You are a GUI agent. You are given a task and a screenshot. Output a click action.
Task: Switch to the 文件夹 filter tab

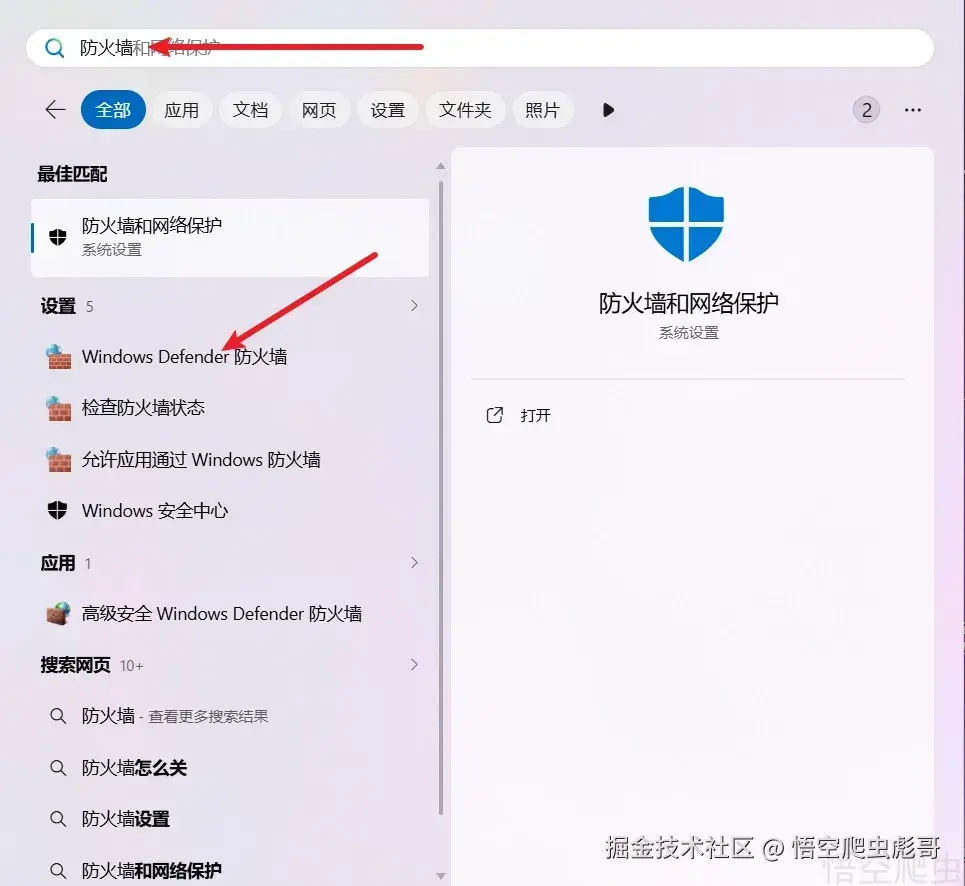pos(465,110)
